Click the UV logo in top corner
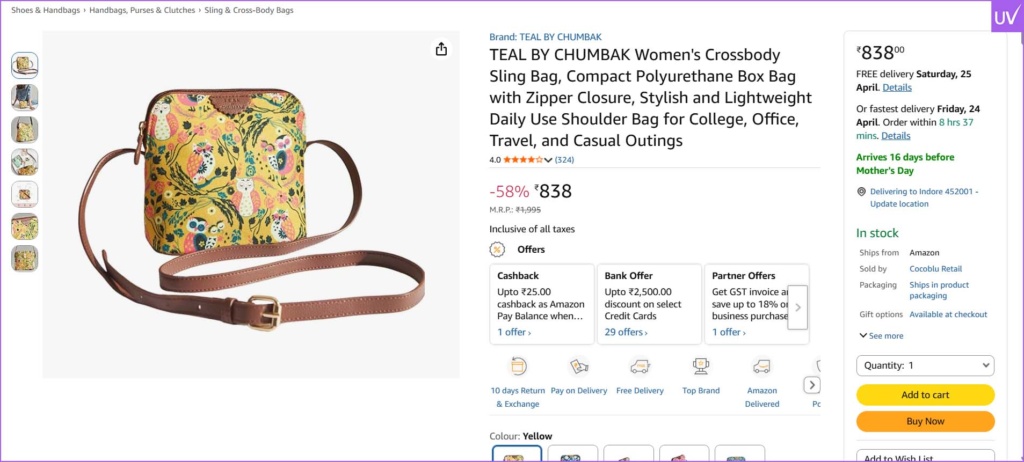This screenshot has height=462, width=1024. pos(1004,19)
